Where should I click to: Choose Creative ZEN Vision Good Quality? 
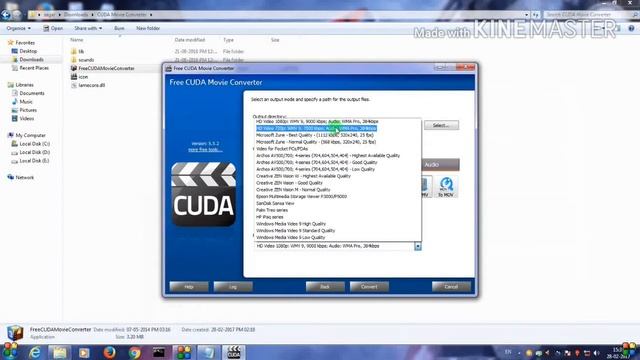point(289,183)
